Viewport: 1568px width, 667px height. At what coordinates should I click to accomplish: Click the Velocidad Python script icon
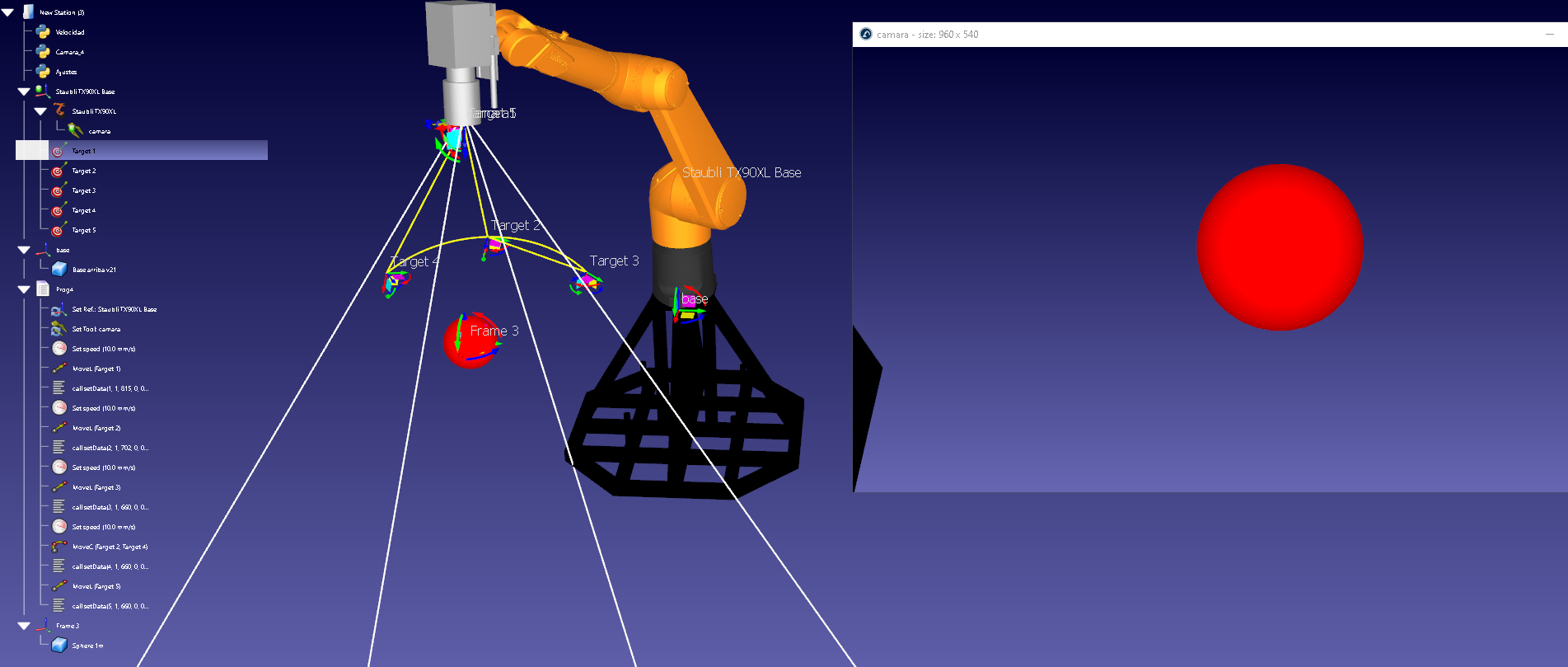tap(43, 32)
